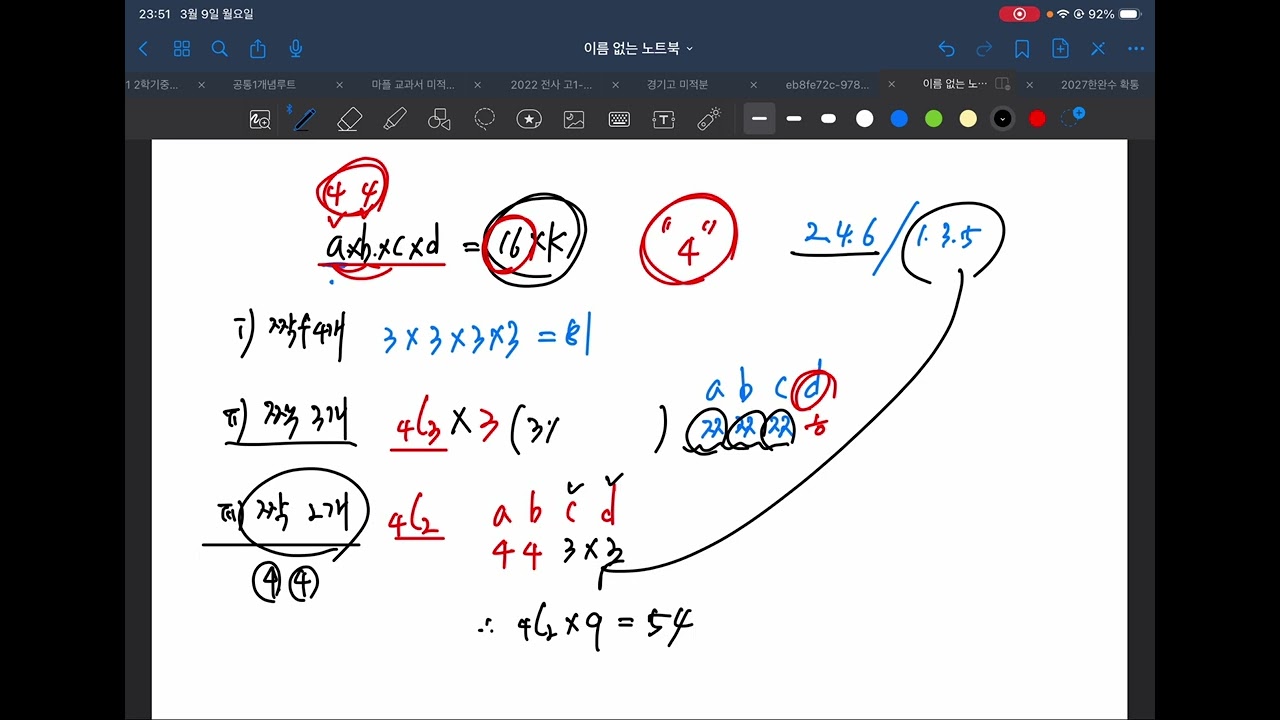Select the thick stroke width

point(828,119)
